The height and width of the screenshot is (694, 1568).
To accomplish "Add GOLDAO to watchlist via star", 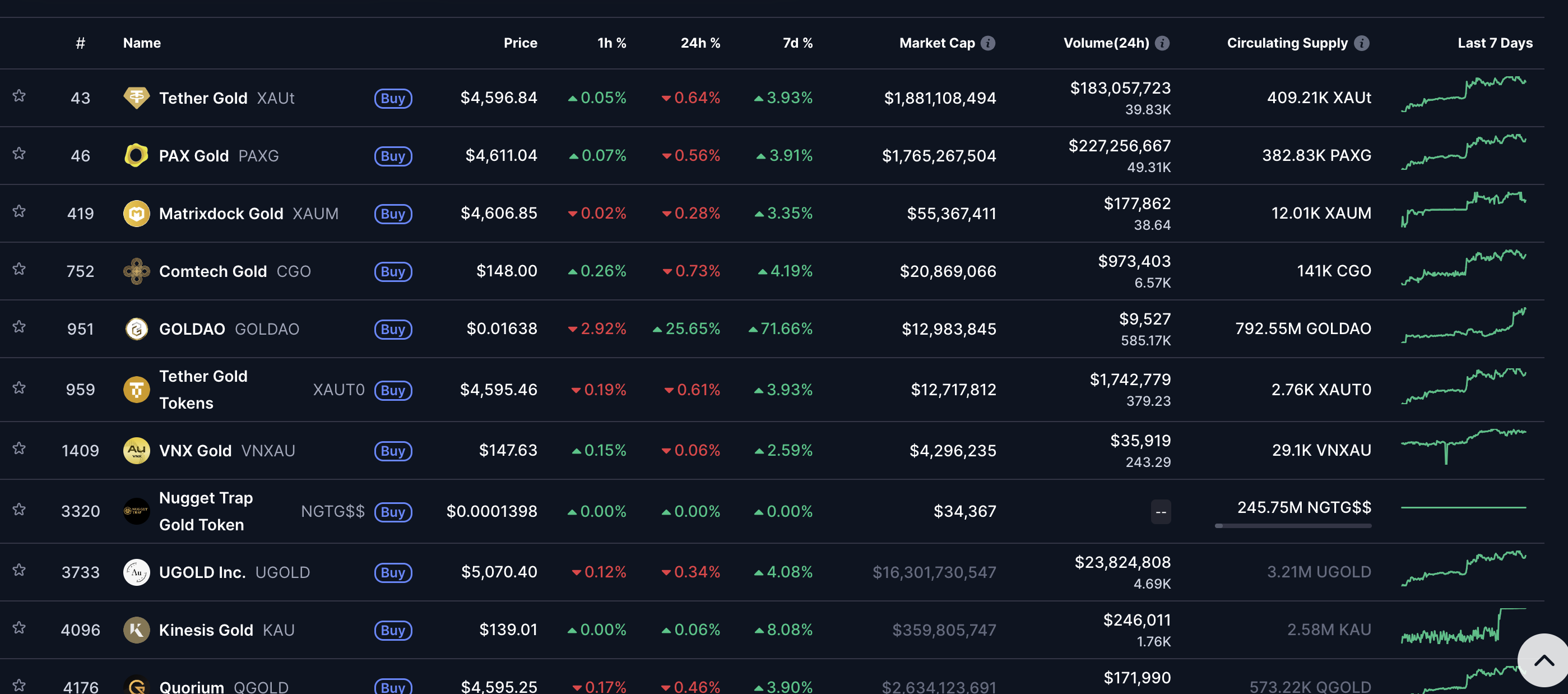I will pyautogui.click(x=19, y=327).
